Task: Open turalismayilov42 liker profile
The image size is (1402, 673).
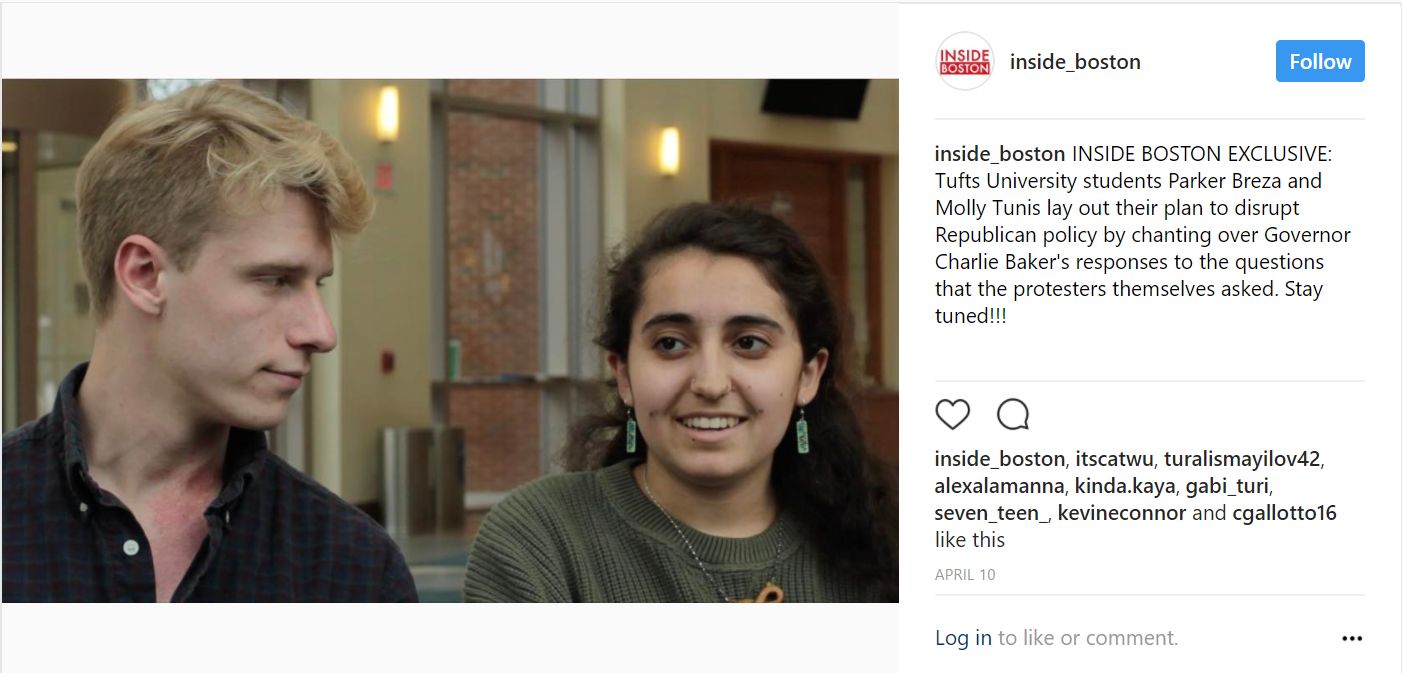Action: (x=1242, y=459)
